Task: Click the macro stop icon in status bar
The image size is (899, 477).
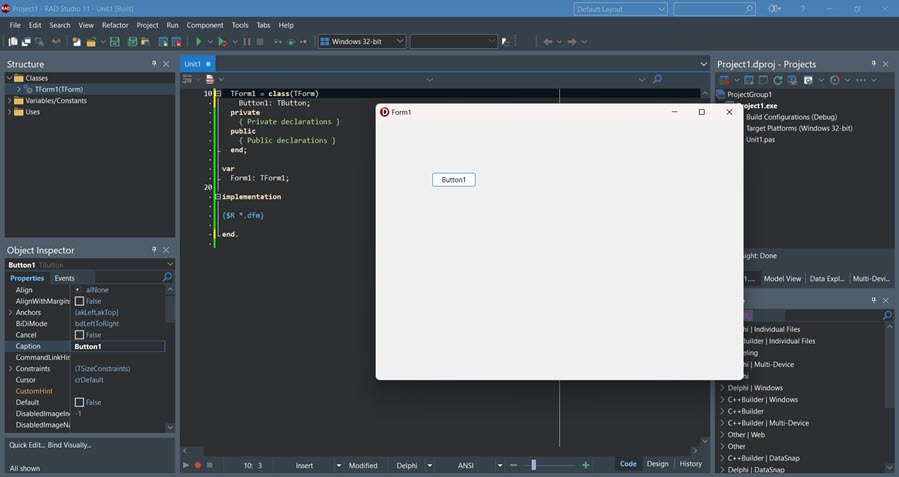Action: (x=209, y=465)
